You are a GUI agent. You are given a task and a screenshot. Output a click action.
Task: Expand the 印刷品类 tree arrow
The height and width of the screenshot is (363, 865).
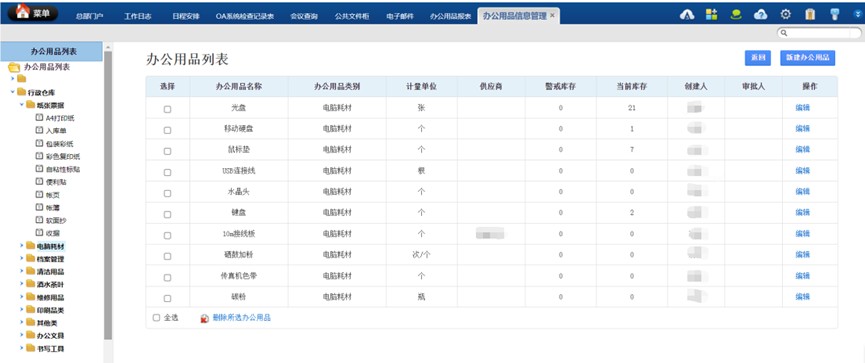click(x=22, y=309)
